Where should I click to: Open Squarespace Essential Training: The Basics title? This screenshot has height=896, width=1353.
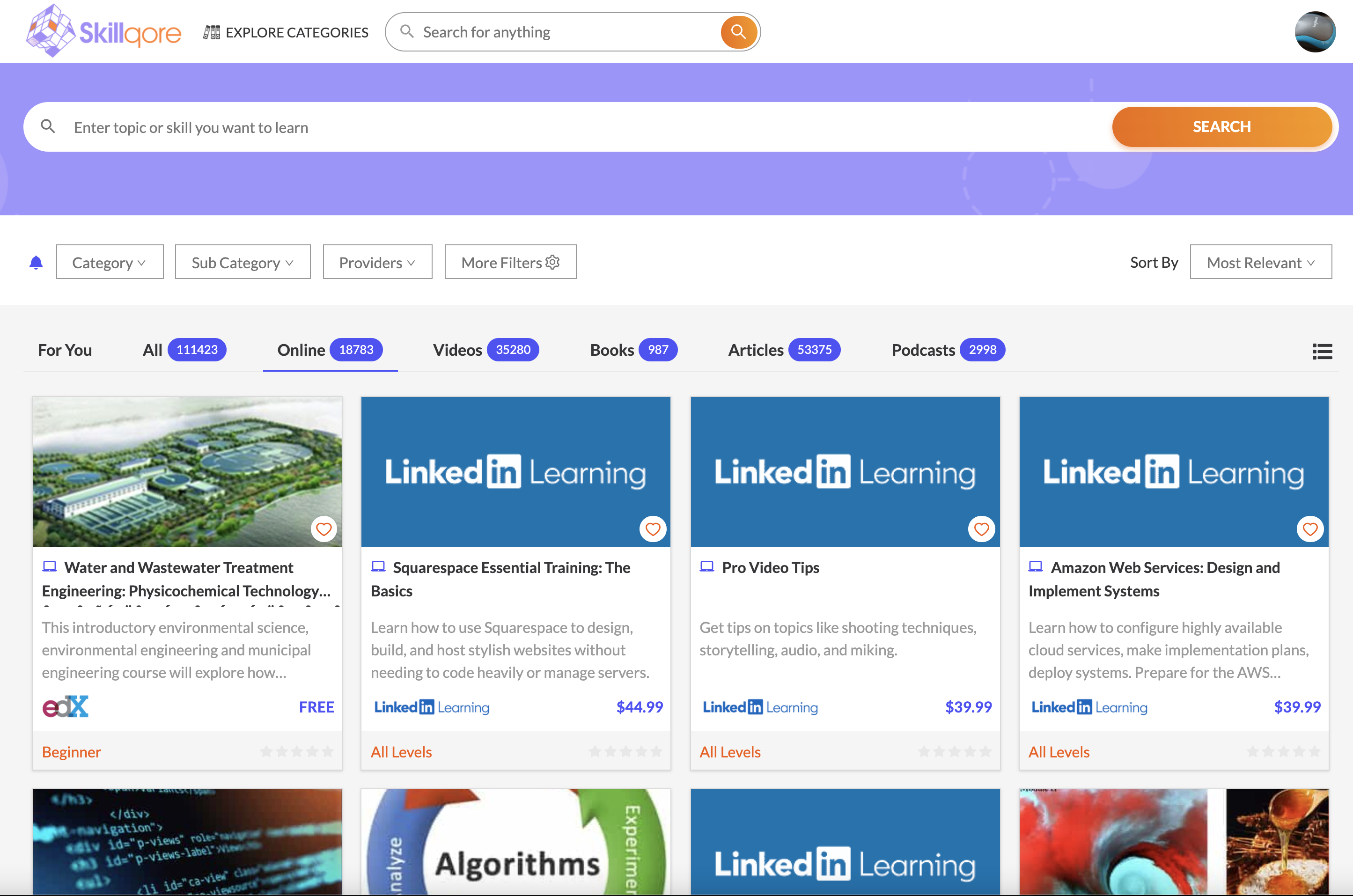pos(501,579)
